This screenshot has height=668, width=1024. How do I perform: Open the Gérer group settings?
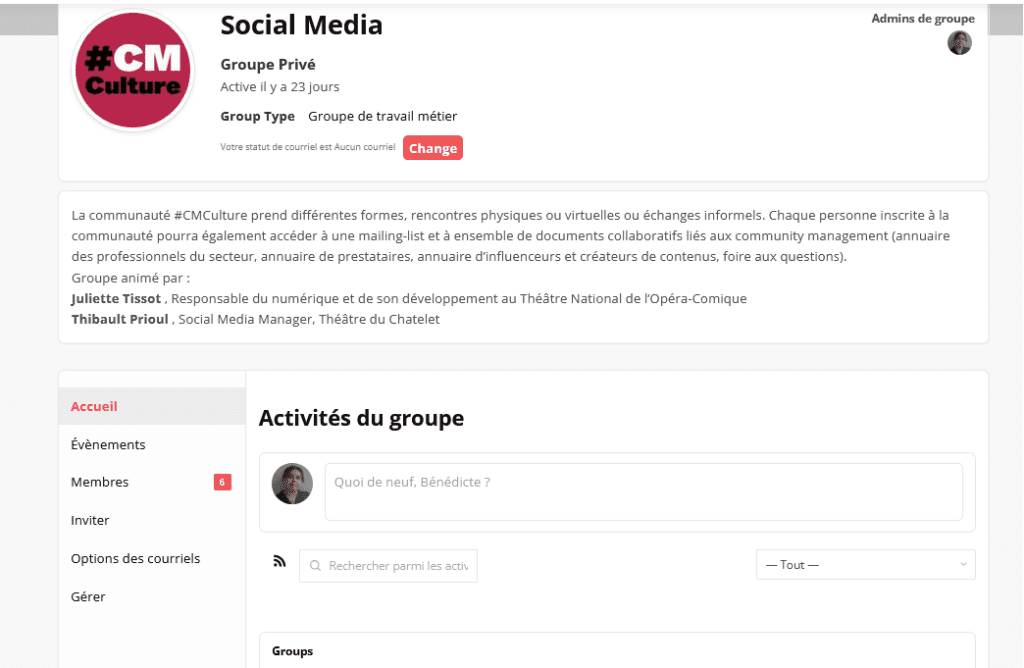pos(88,596)
